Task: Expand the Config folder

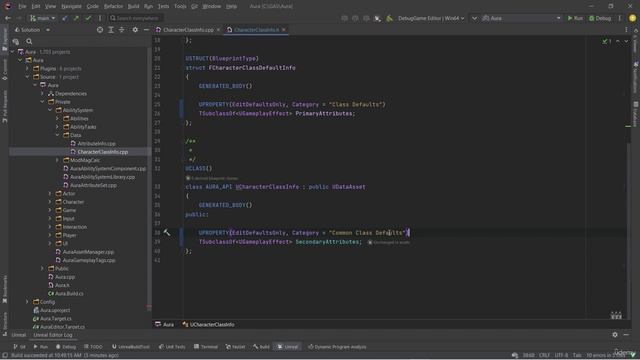Action: [27, 302]
